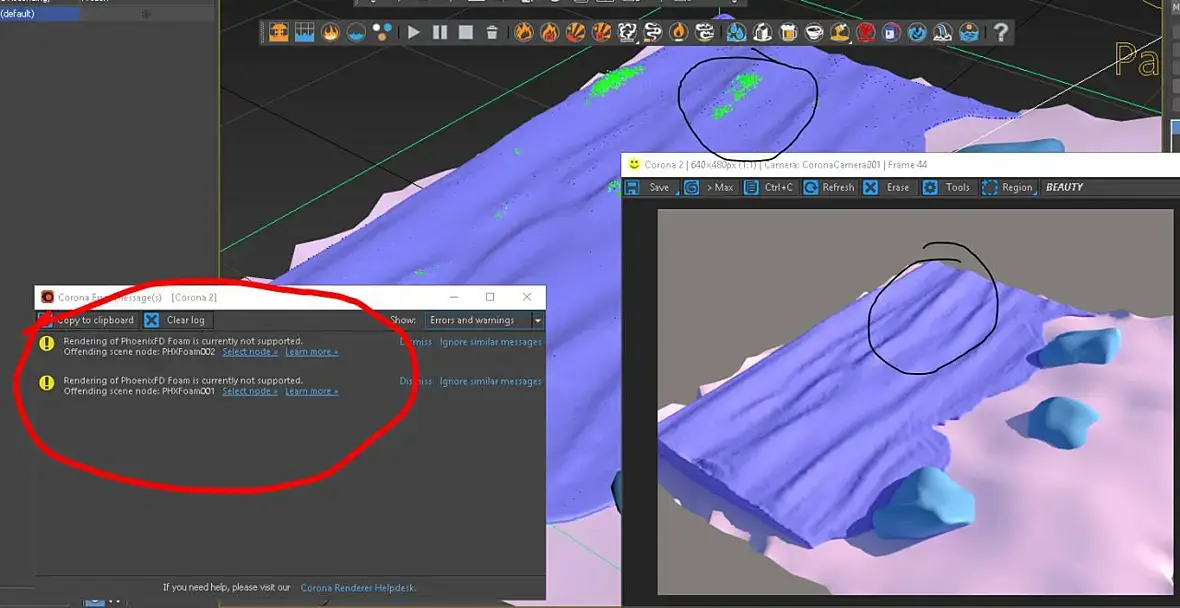Apply the ocean waves preset icon
This screenshot has height=608, width=1180.
969,32
